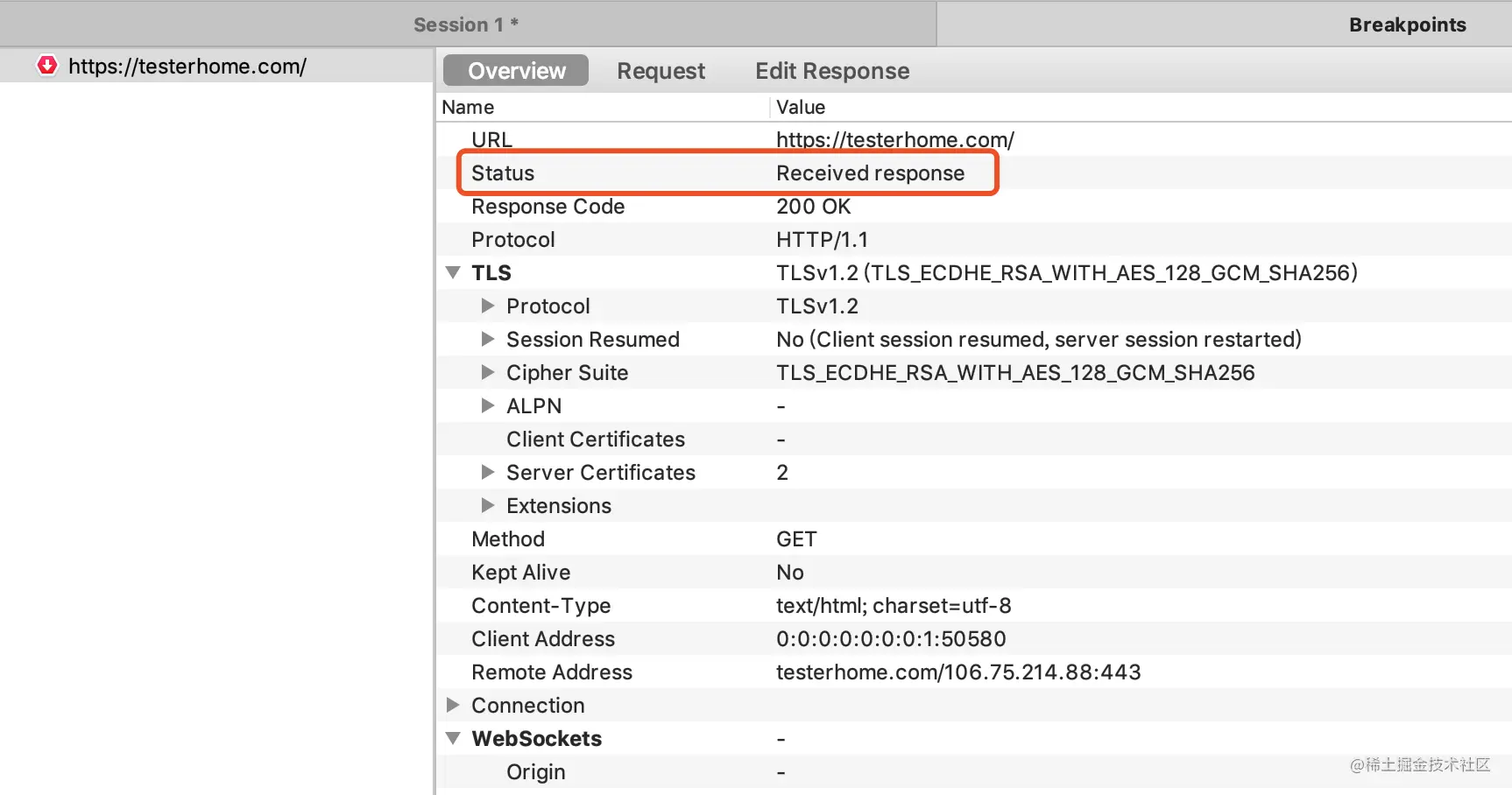Viewport: 1512px width, 795px height.
Task: Expand the Session Resumed row
Action: [x=488, y=340]
